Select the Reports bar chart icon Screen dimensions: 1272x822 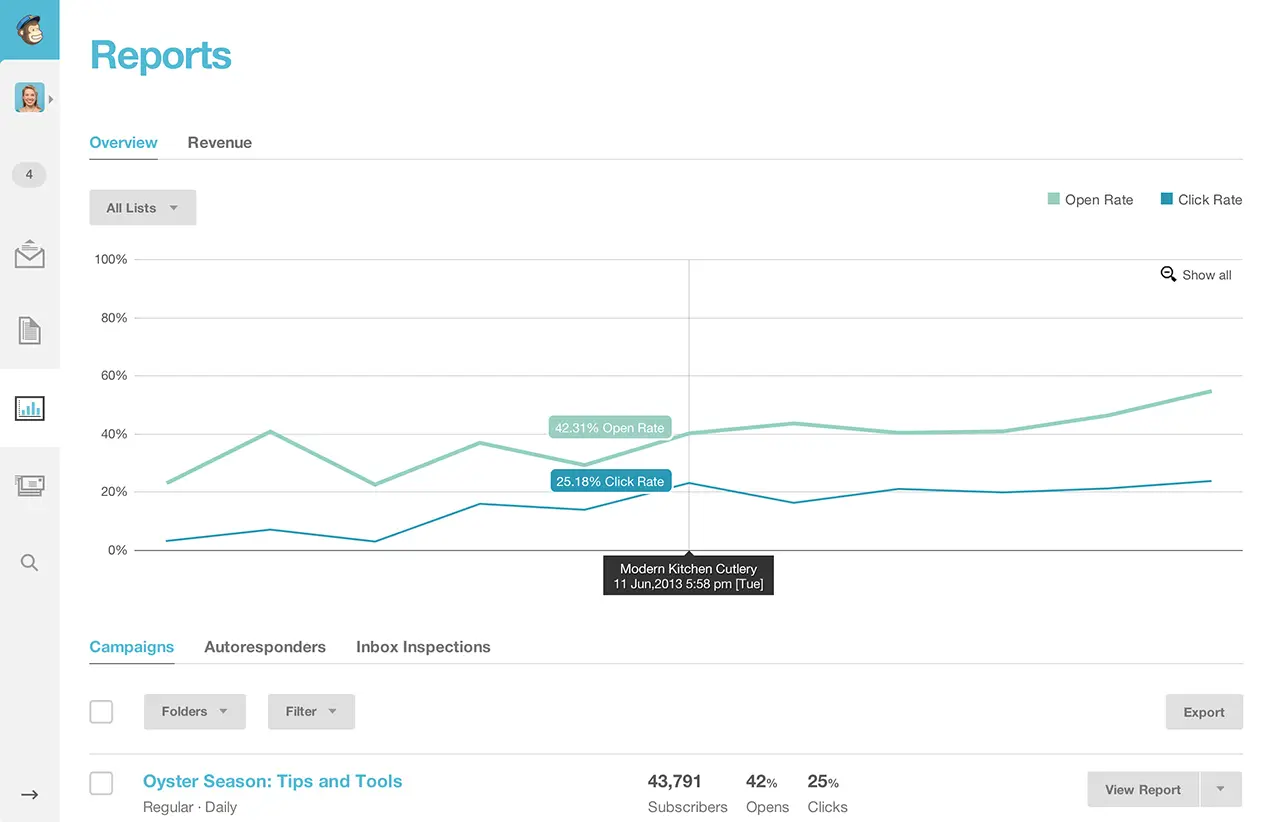[x=29, y=408]
